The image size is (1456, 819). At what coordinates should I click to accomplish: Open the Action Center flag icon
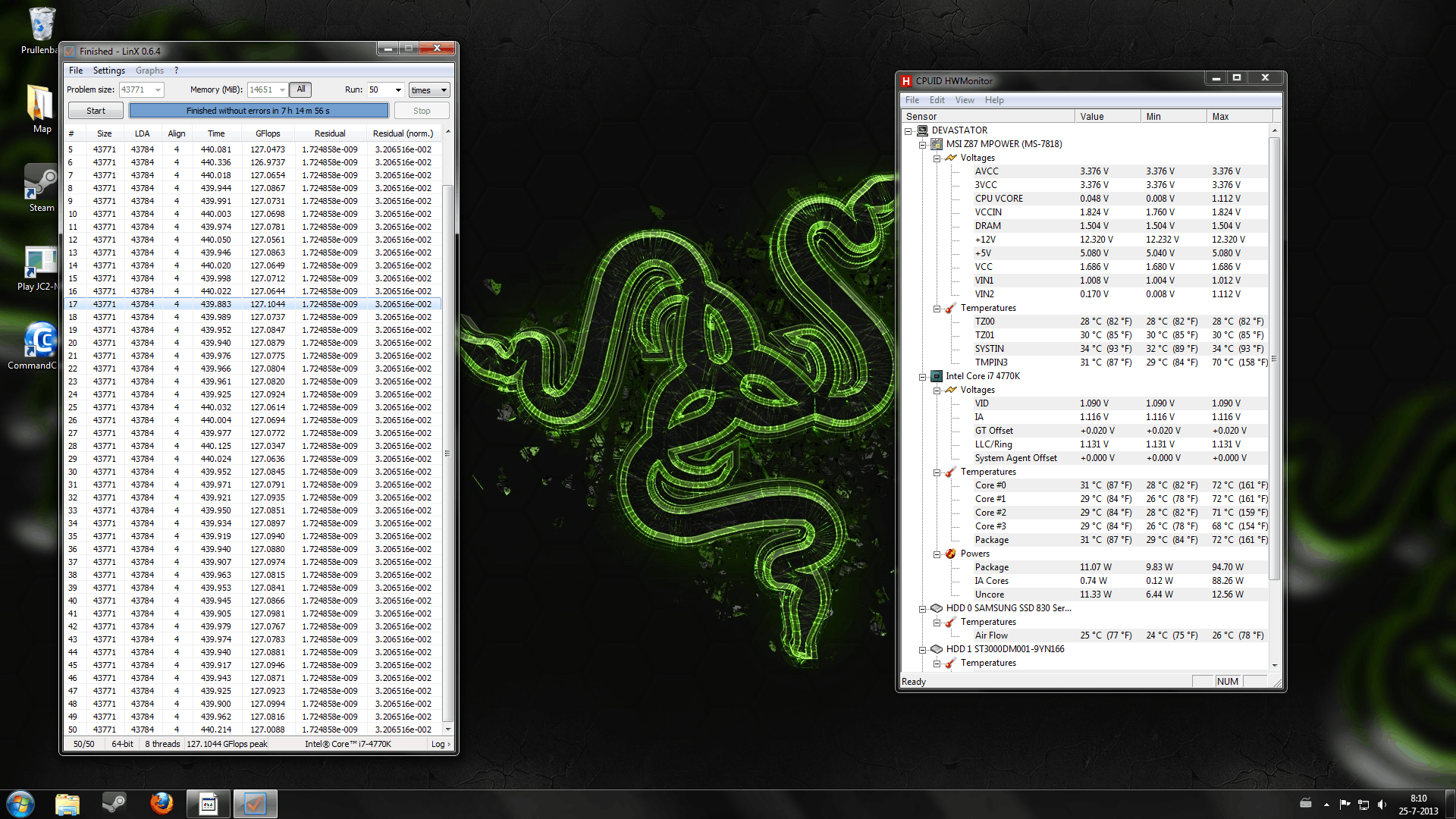click(x=1345, y=805)
